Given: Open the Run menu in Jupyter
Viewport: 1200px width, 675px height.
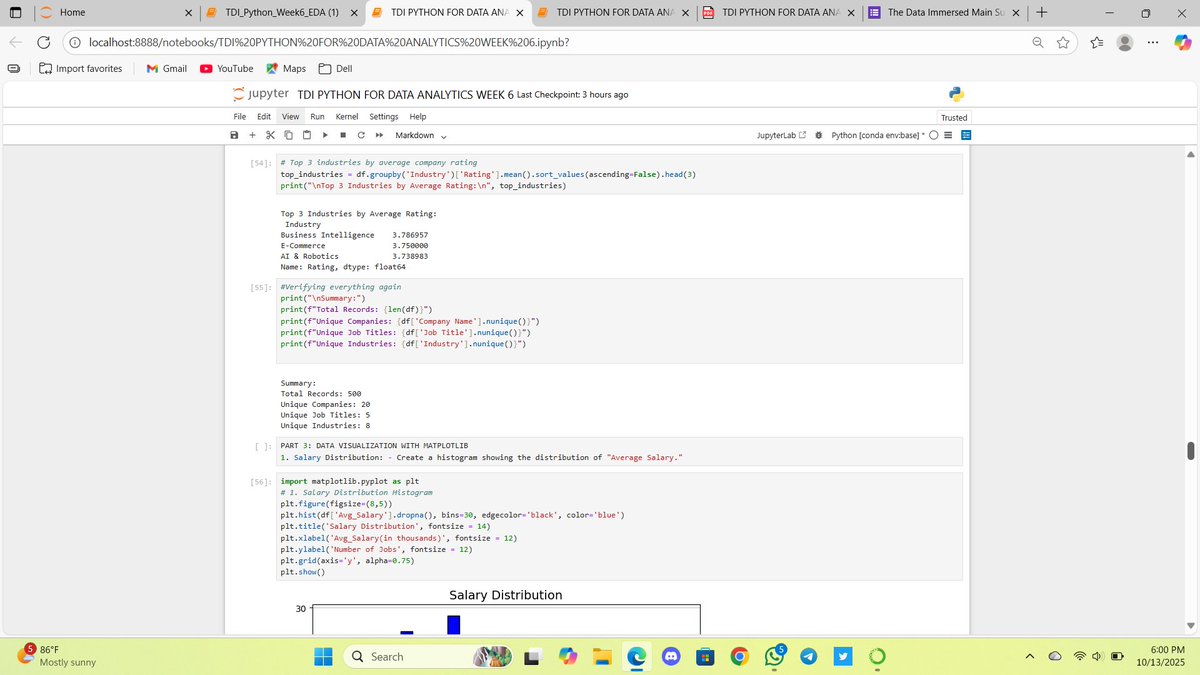Looking at the screenshot, I should [x=316, y=117].
